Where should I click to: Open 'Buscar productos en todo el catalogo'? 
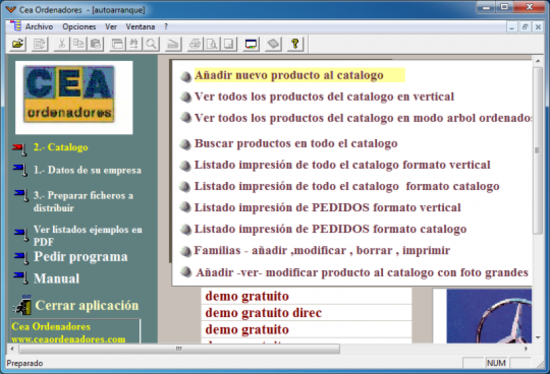click(296, 143)
